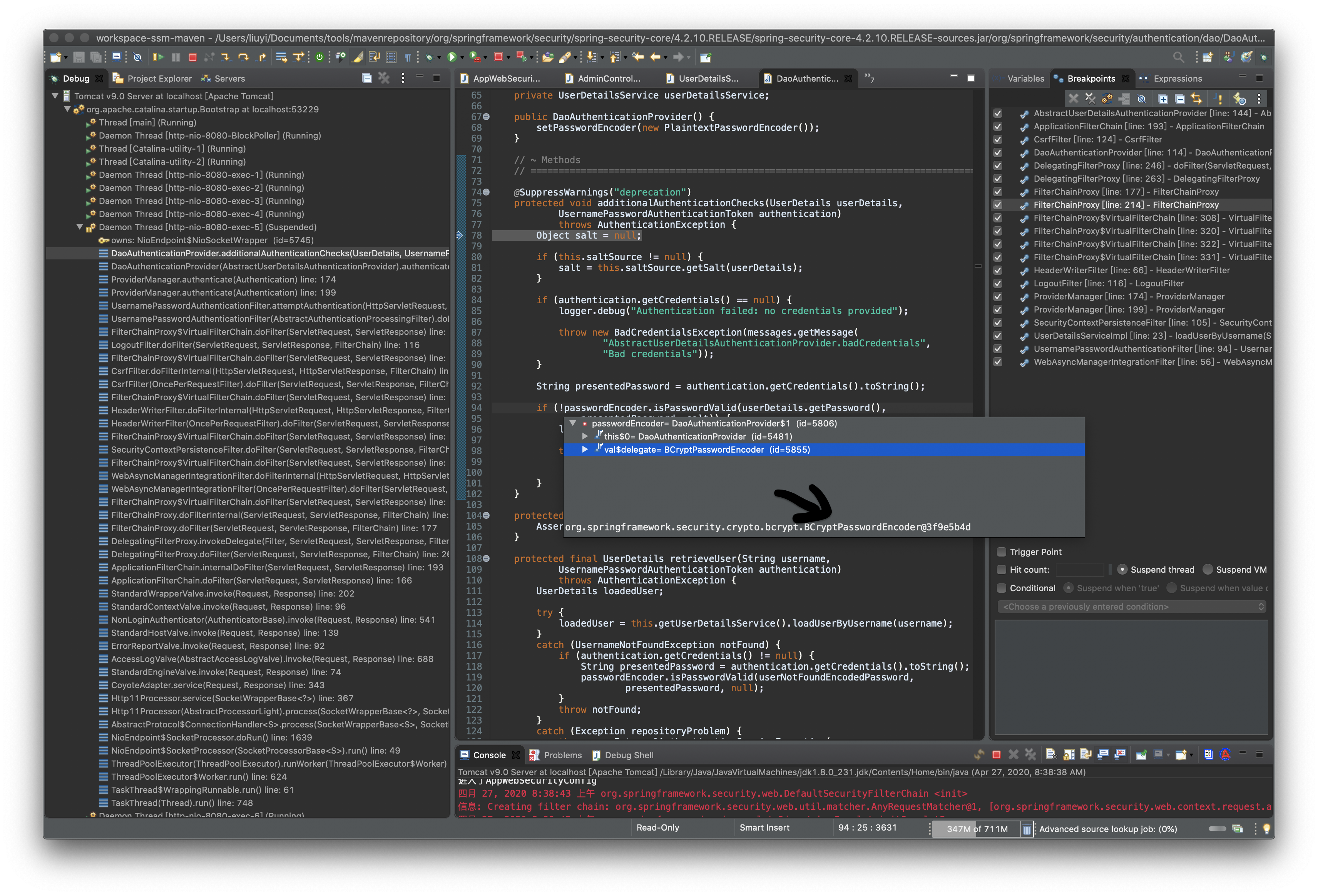
Task: Select the ProviderManager.authenticate line 174 stack frame
Action: coord(223,279)
